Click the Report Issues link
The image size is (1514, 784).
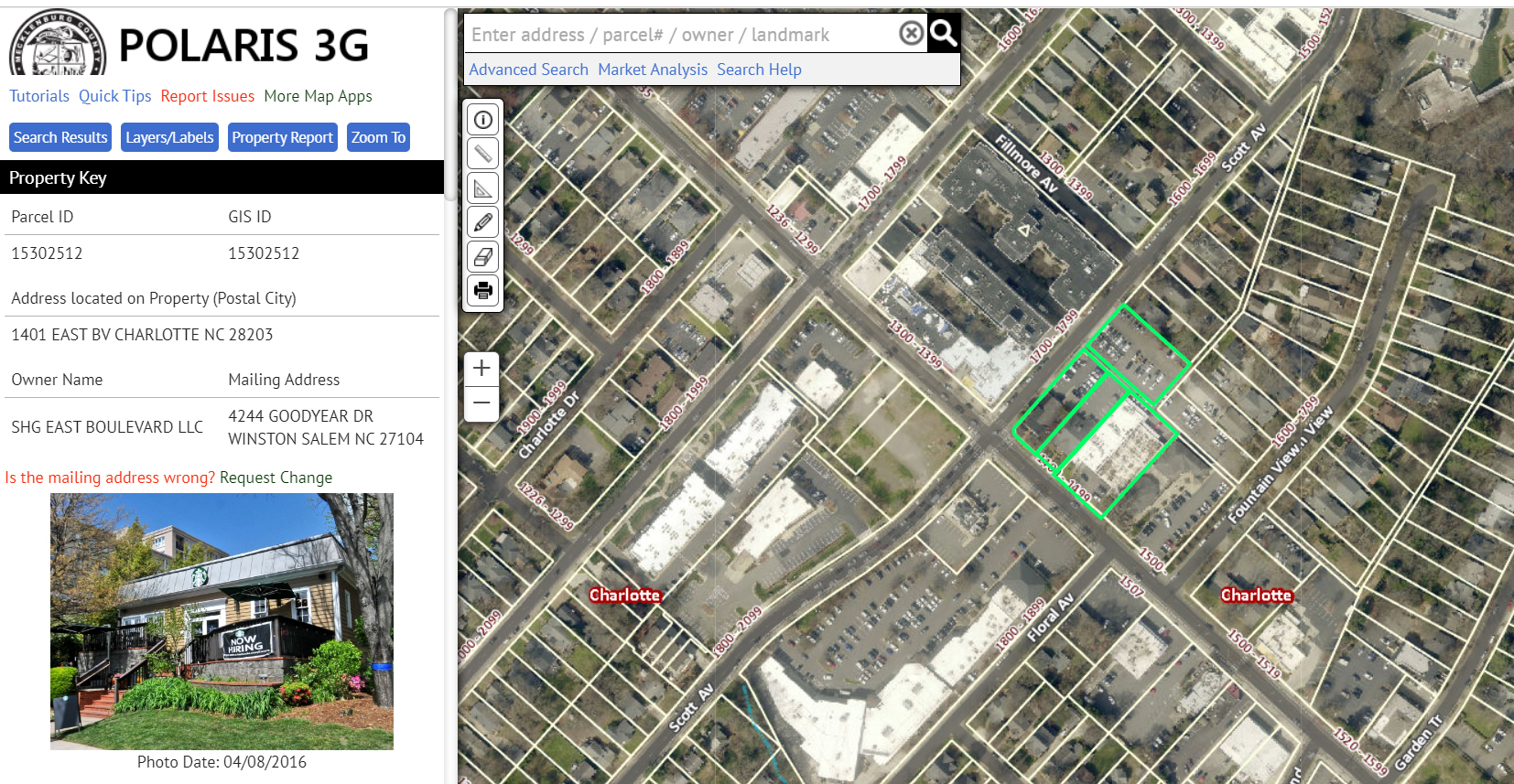(208, 96)
